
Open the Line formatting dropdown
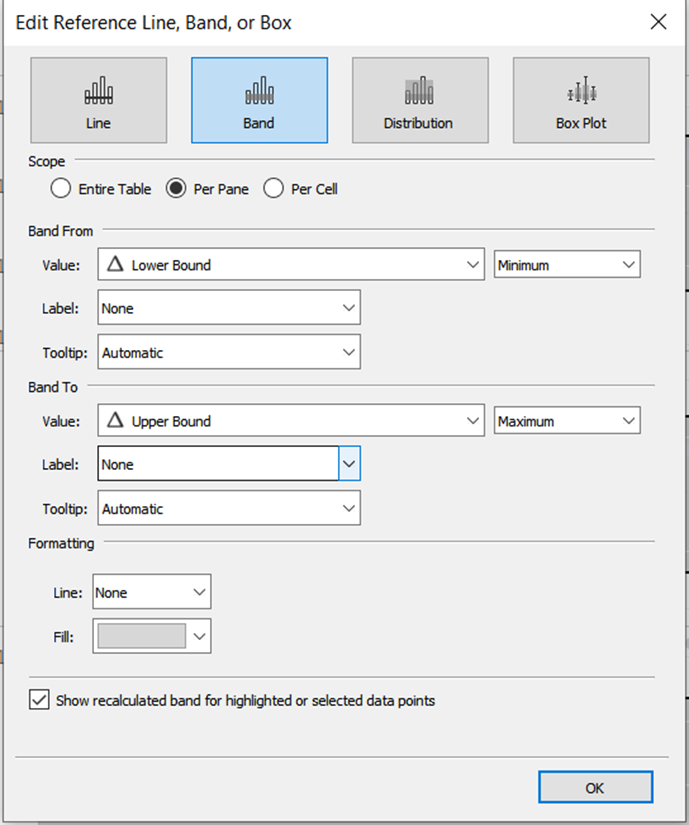pyautogui.click(x=152, y=592)
